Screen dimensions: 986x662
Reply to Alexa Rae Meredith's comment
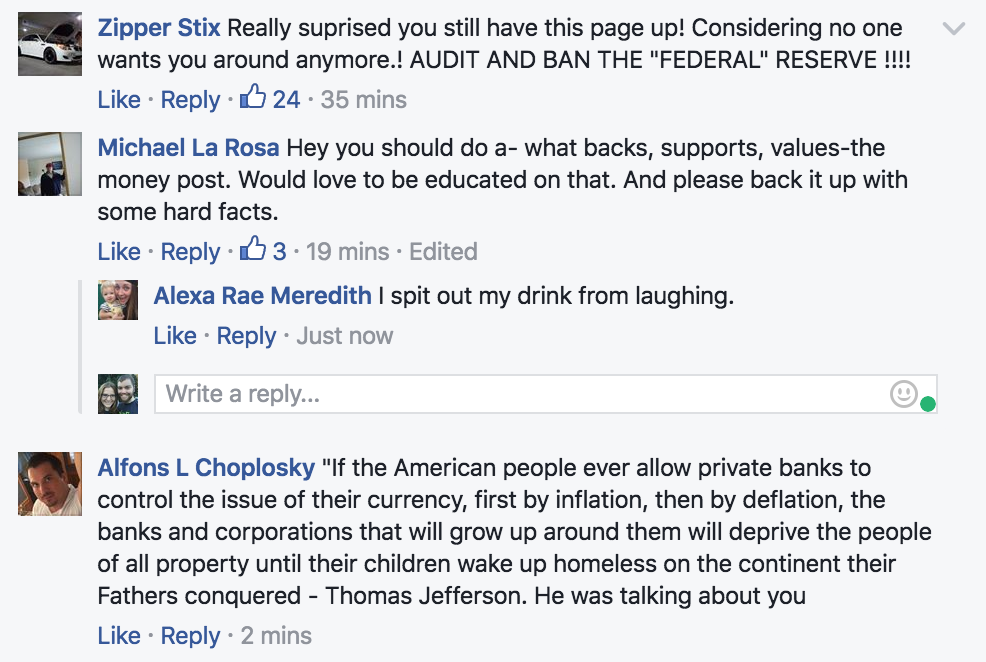(x=246, y=336)
